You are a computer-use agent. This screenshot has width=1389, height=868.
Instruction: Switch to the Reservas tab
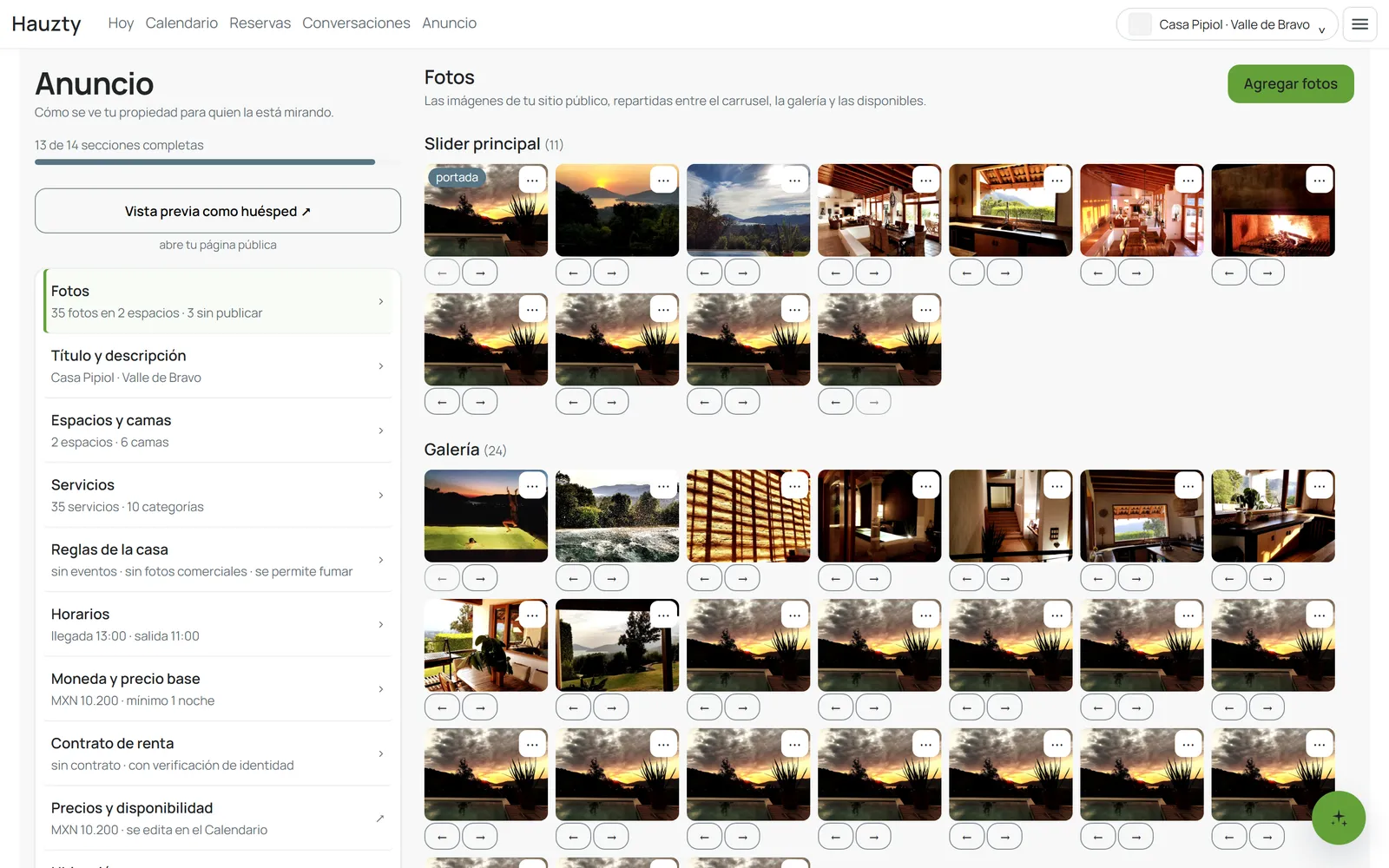coord(260,23)
